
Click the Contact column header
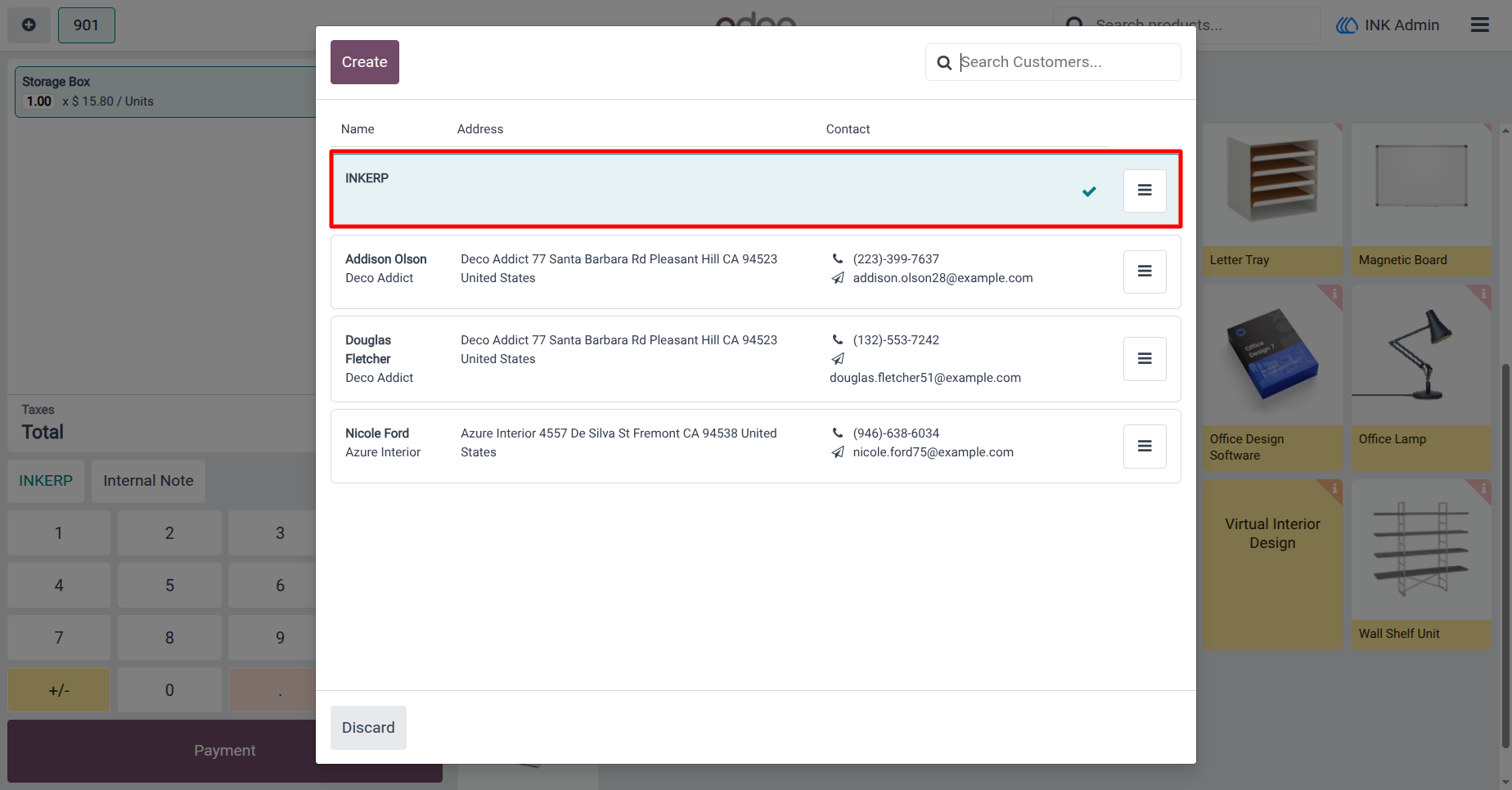point(848,129)
